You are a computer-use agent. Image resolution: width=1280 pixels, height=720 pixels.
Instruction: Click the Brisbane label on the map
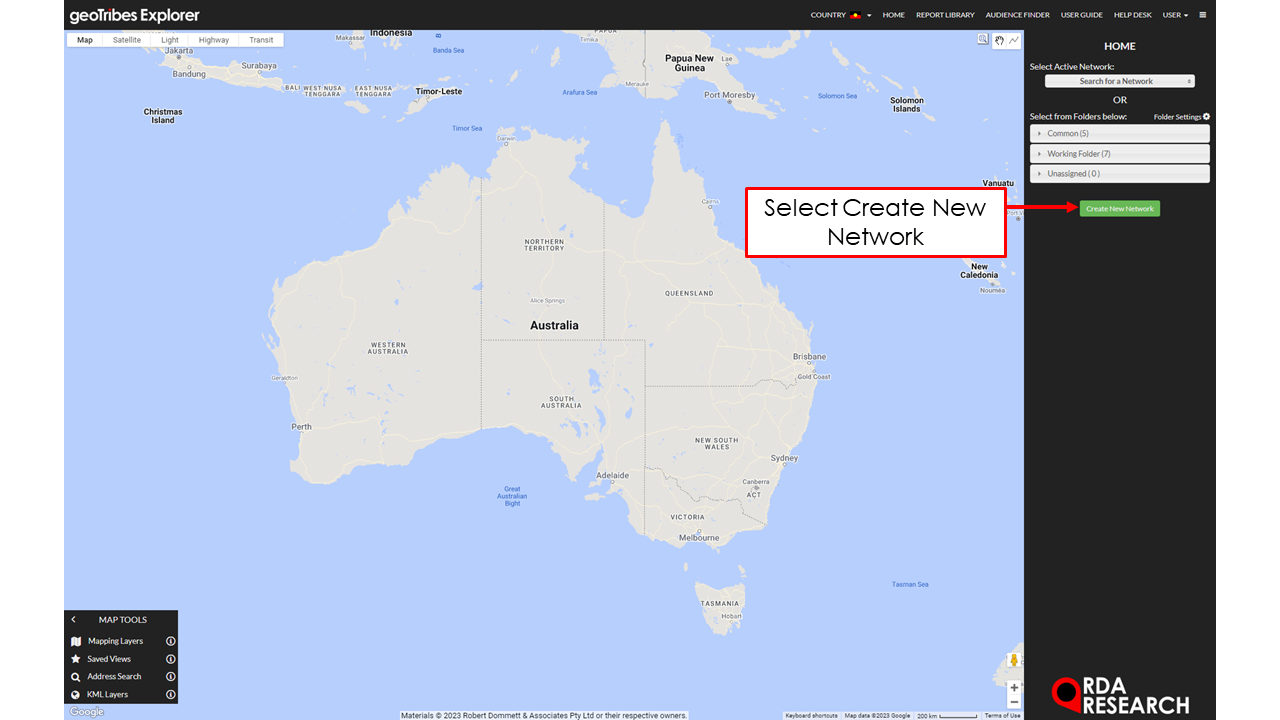(x=809, y=357)
